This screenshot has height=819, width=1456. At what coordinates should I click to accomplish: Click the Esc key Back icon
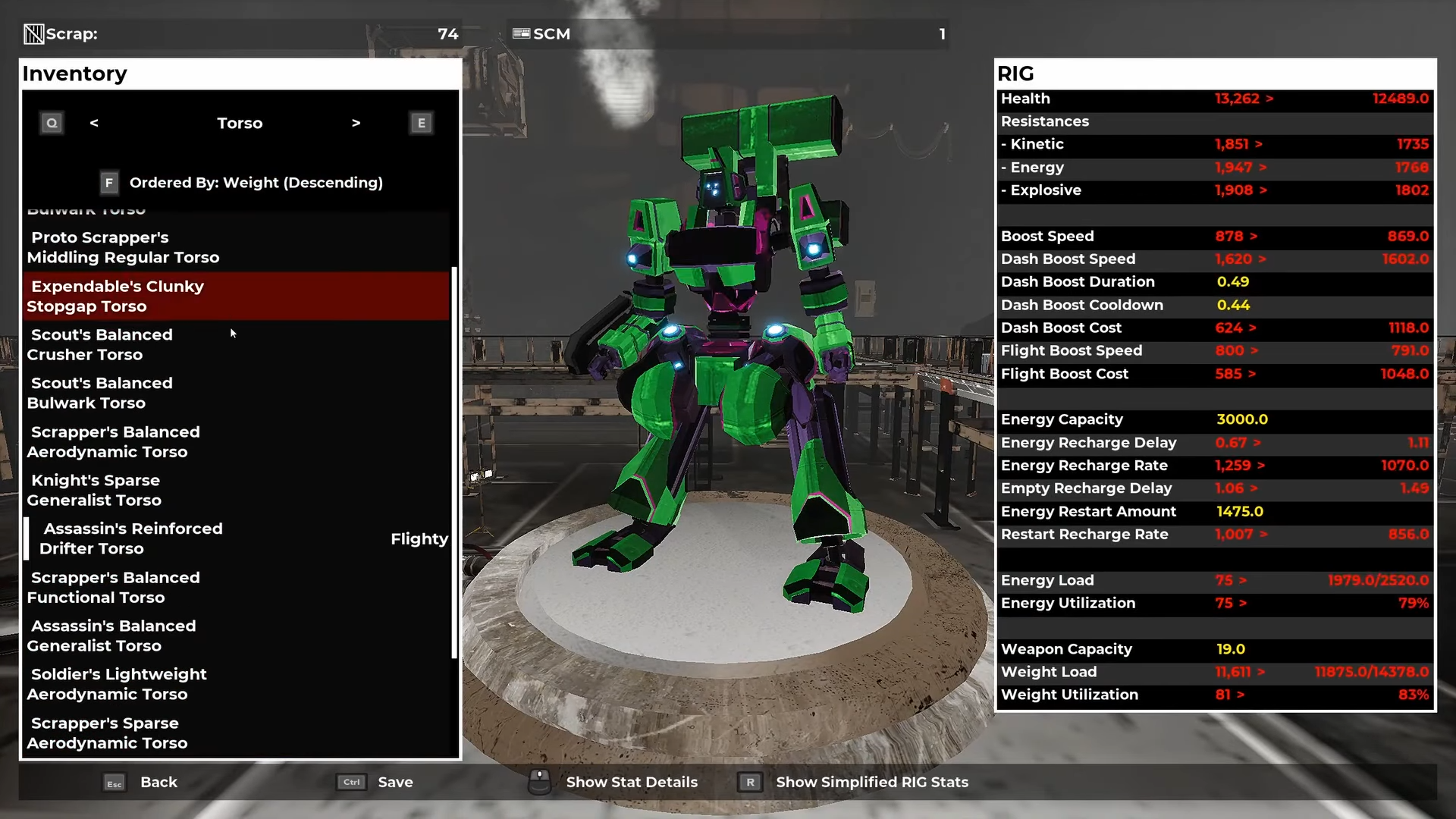tap(115, 783)
